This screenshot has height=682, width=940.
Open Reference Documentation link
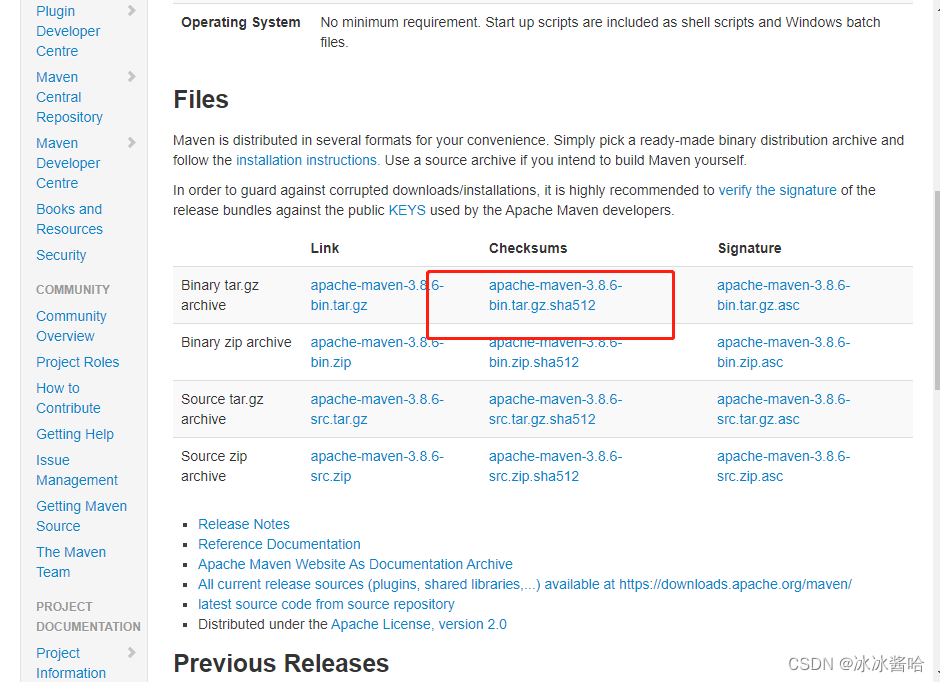[x=279, y=544]
